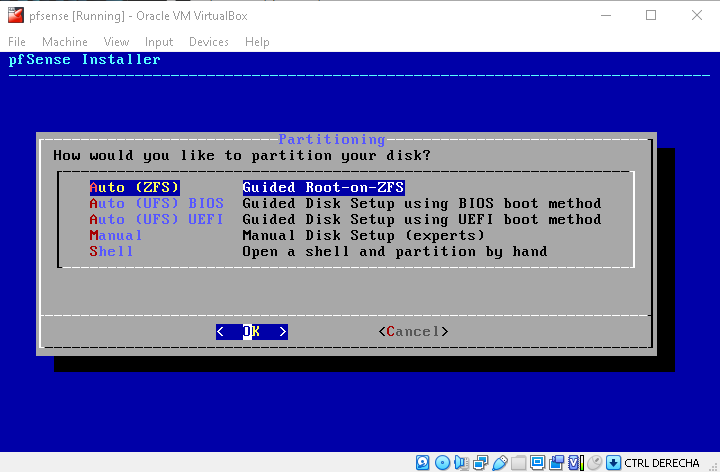Image resolution: width=720 pixels, height=472 pixels.
Task: Click the keyboard capture arrow icon
Action: point(612,462)
